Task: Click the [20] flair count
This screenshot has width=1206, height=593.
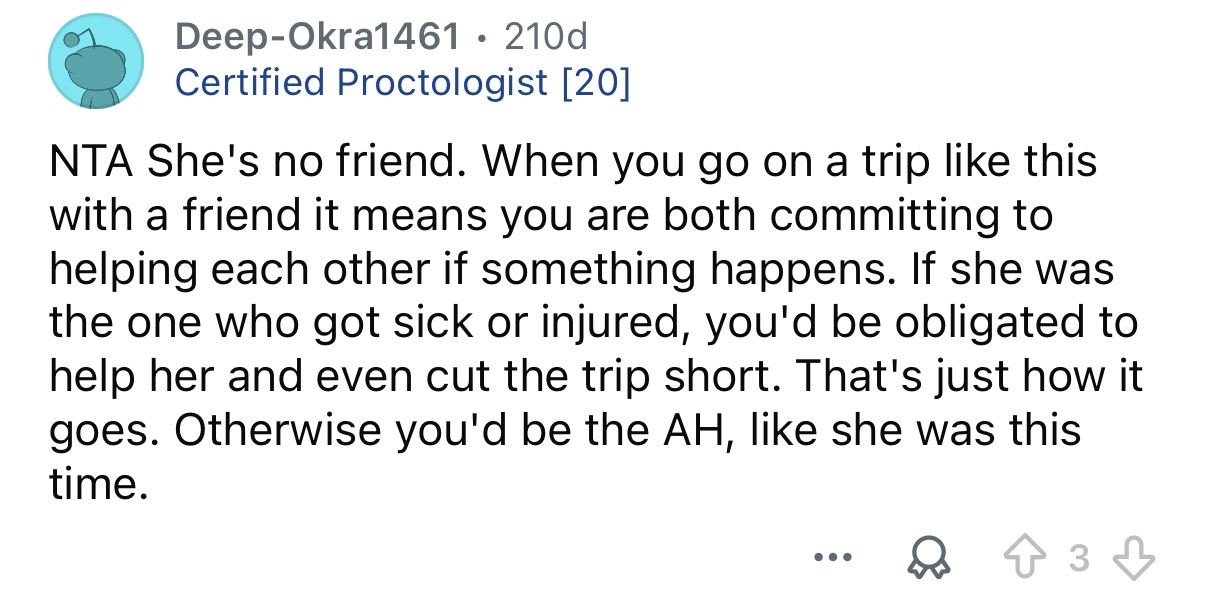Action: click(595, 82)
